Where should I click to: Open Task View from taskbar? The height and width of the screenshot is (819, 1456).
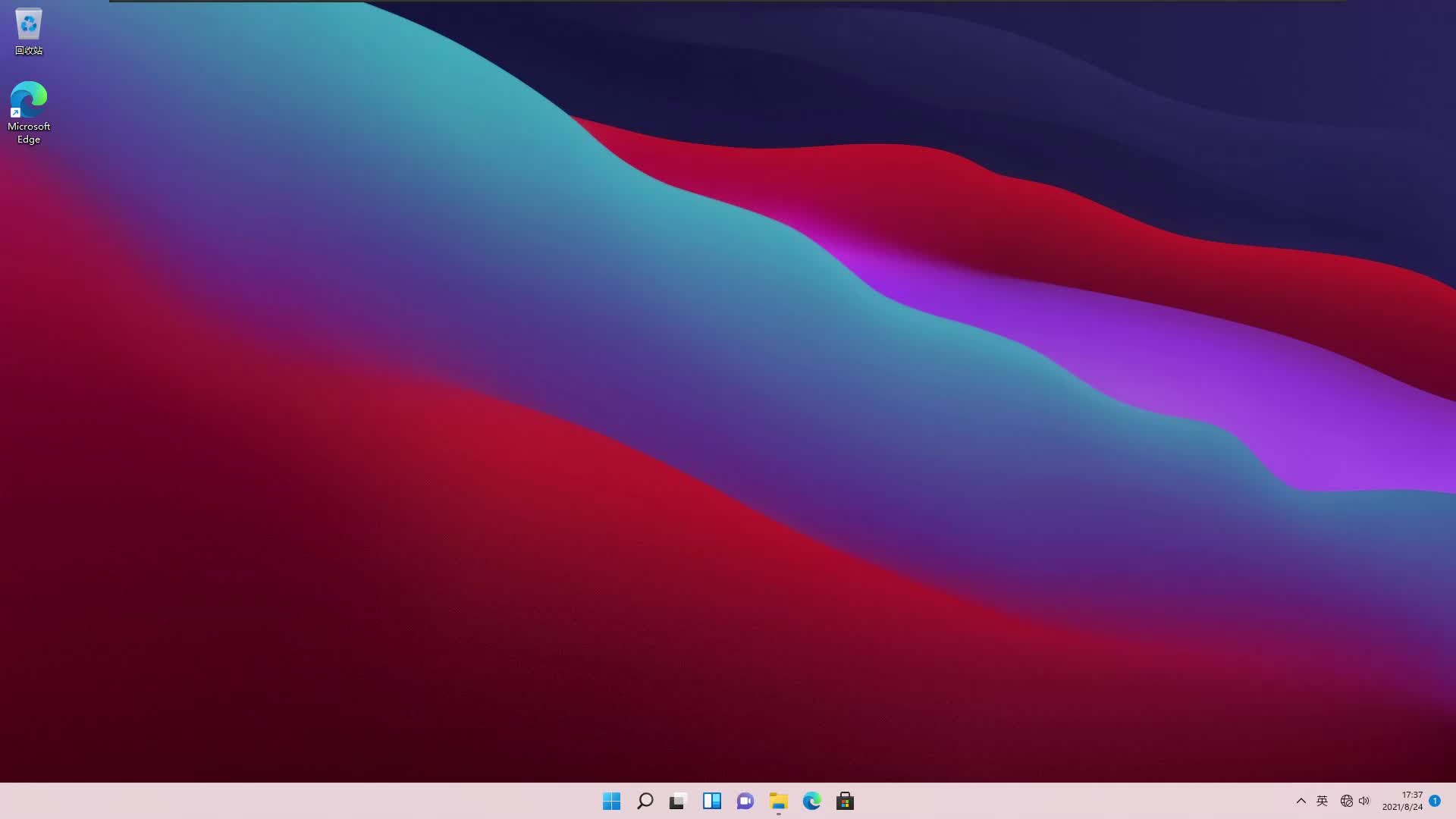pos(678,801)
